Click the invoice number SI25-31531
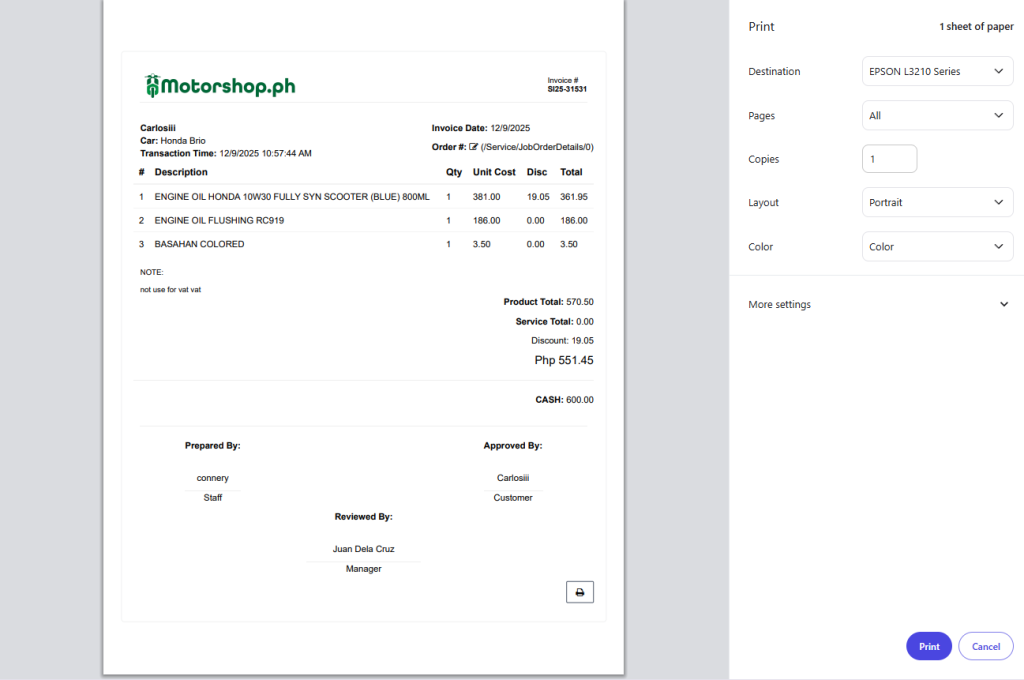Viewport: 1024px width, 680px height. click(x=566, y=89)
